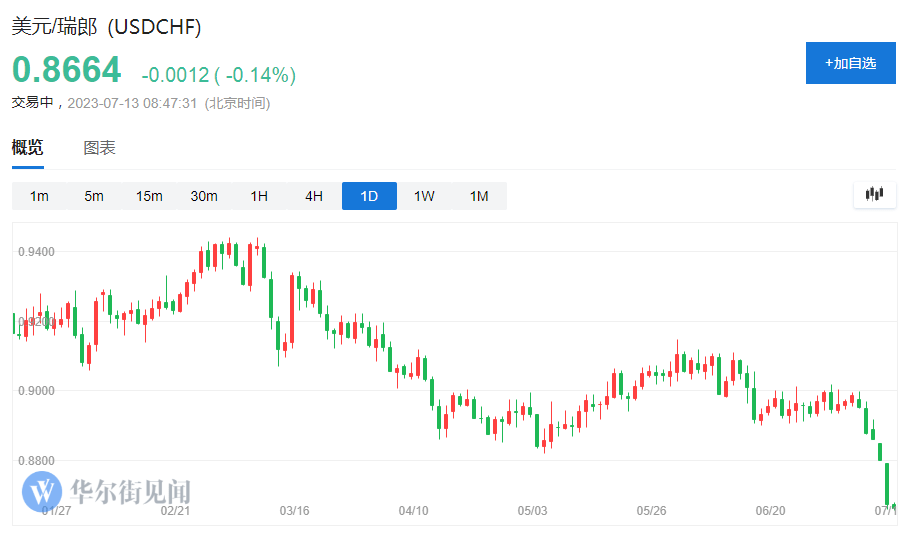Select the 1m timeframe

point(39,196)
